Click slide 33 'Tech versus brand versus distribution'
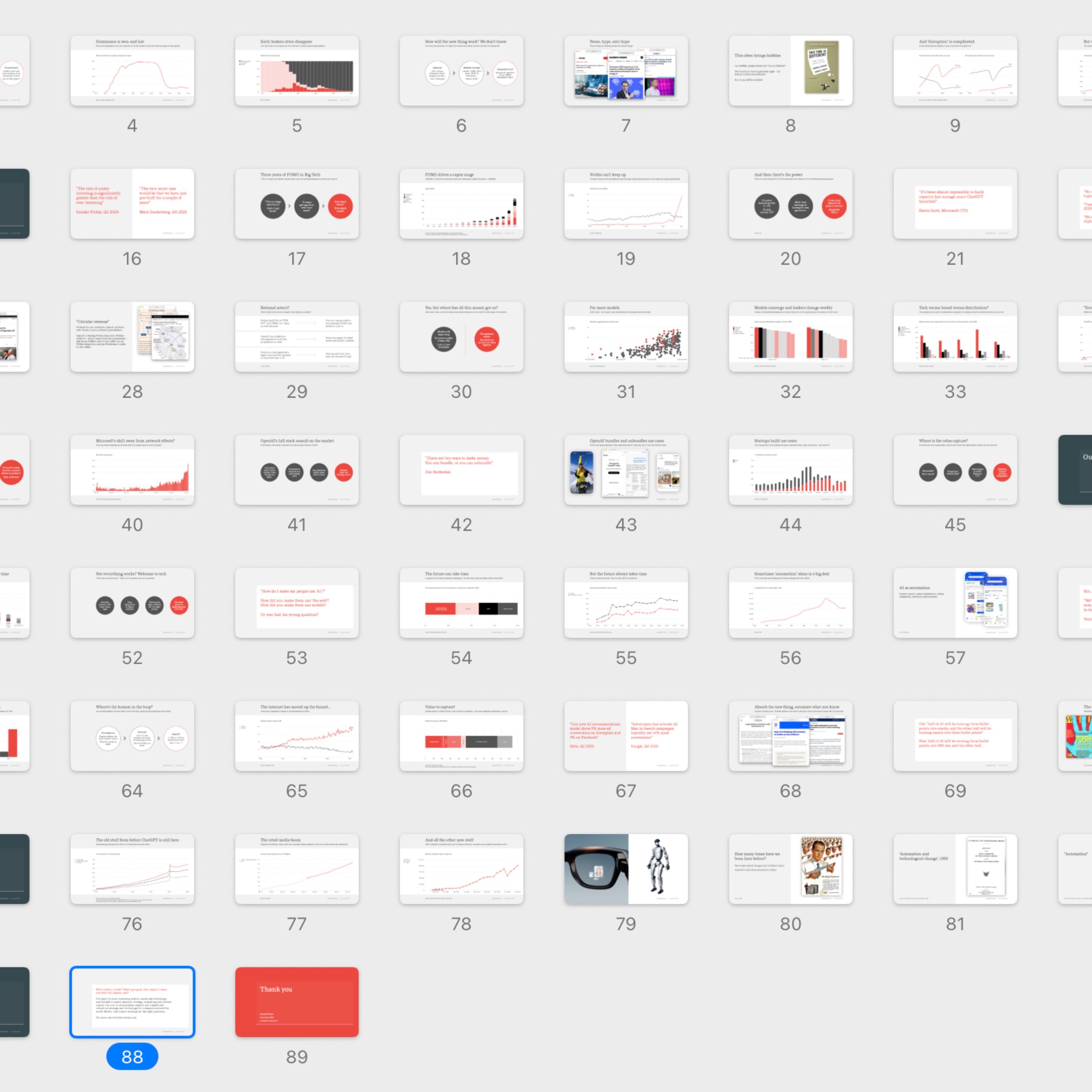This screenshot has width=1092, height=1092. coord(955,337)
